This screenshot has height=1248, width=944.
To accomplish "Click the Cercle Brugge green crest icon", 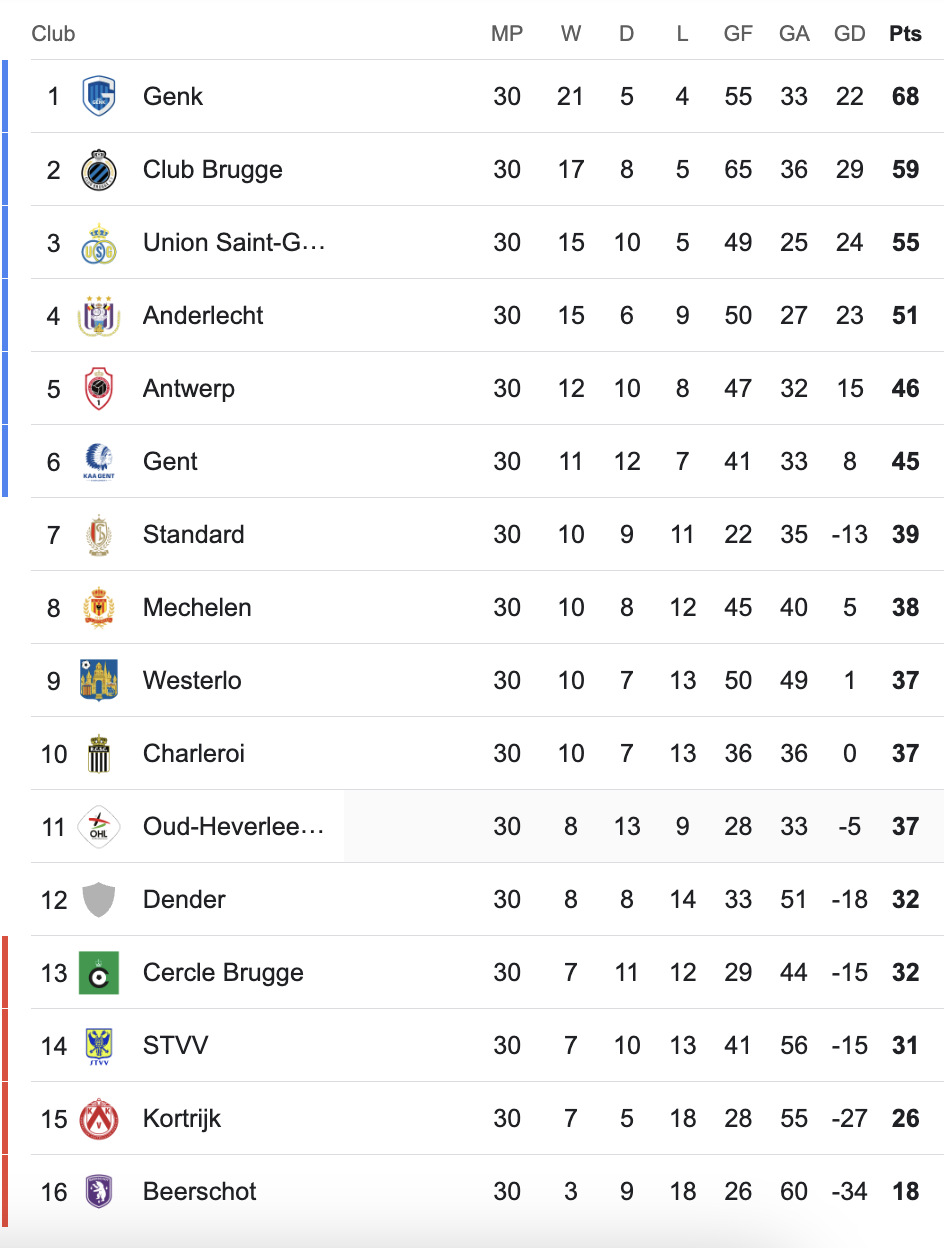I will pos(99,972).
